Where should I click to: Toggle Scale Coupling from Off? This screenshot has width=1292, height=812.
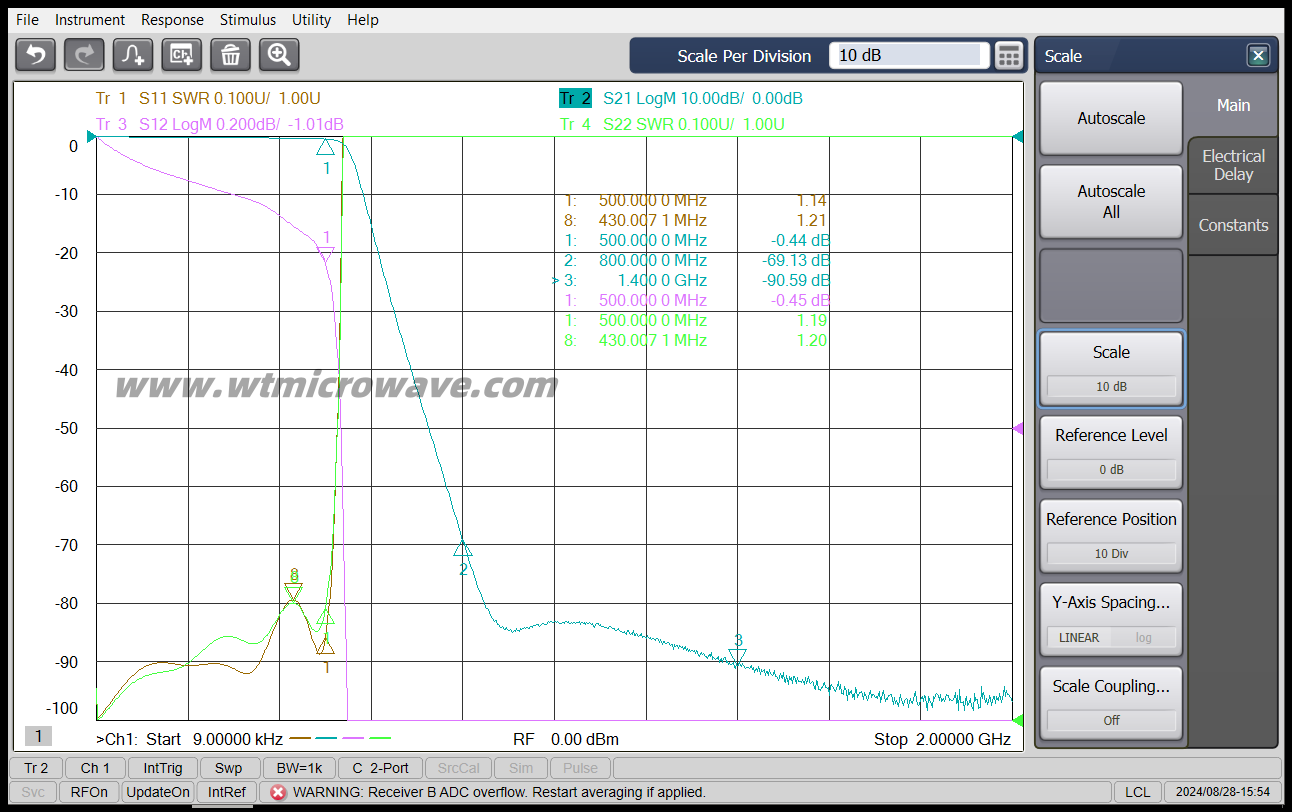click(x=1110, y=720)
